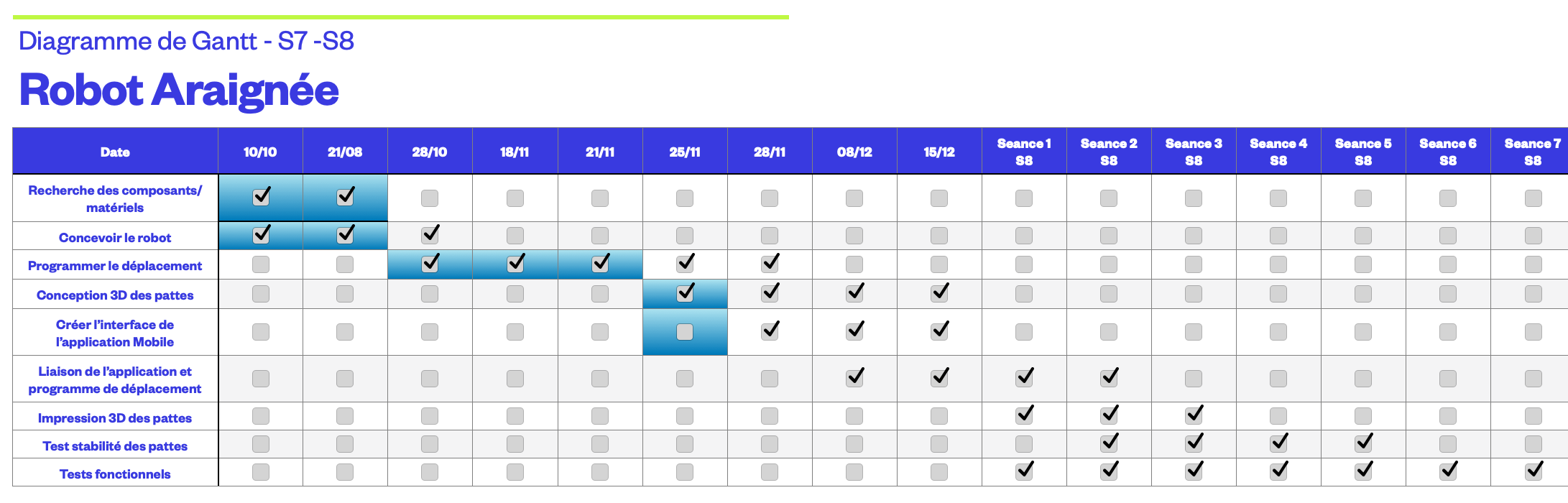Toggle 08/12 checkbox in Liaison de l'application row

click(x=854, y=378)
